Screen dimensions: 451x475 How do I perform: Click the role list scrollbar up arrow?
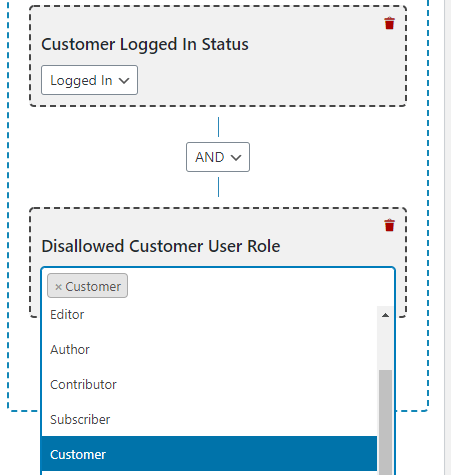point(385,315)
